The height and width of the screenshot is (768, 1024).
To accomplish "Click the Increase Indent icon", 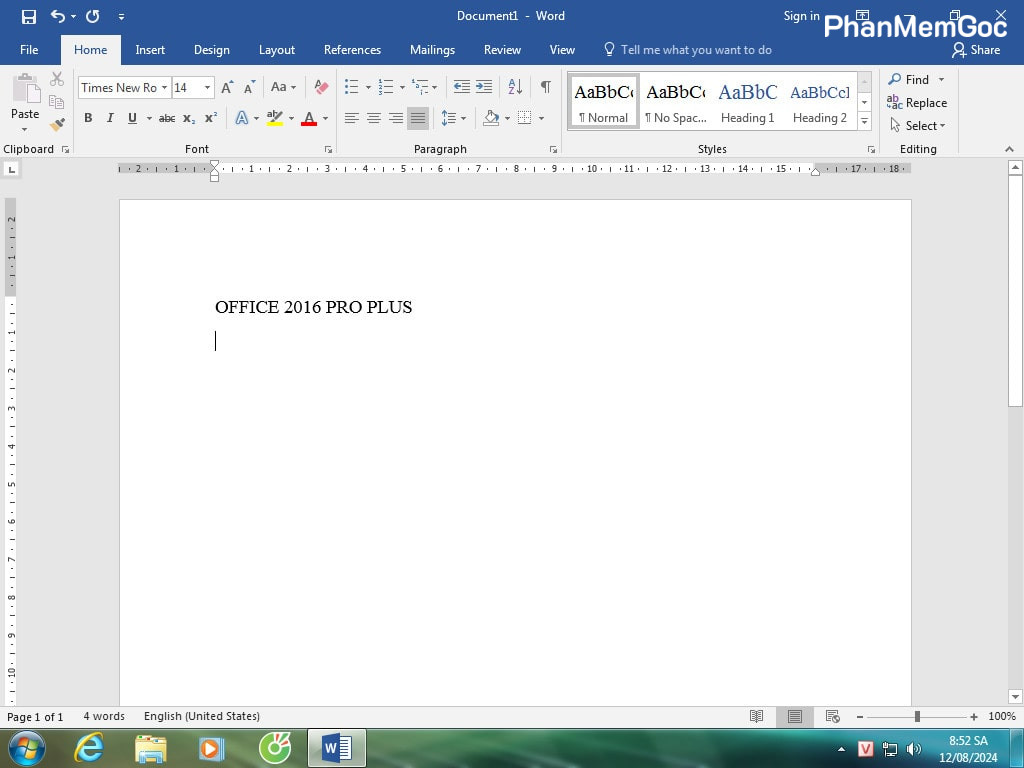I will [x=484, y=87].
